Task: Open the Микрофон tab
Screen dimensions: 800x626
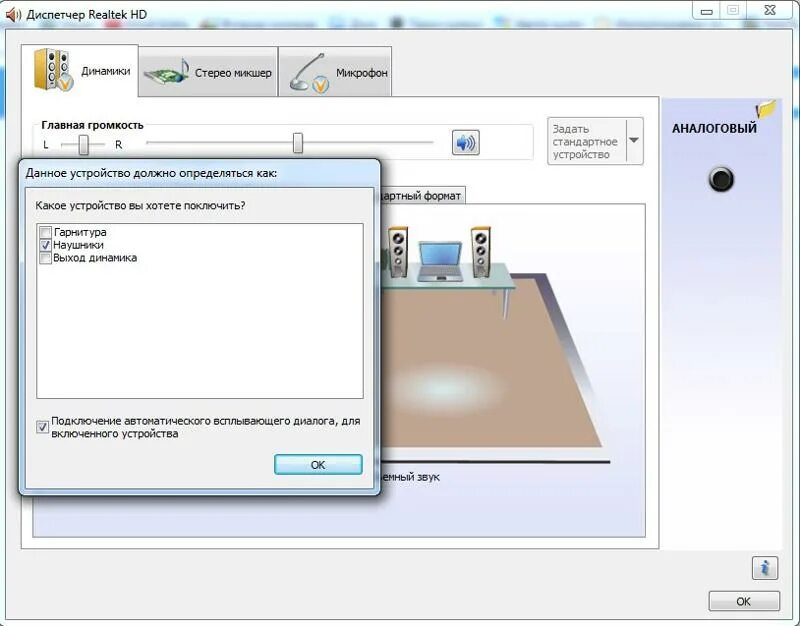Action: click(x=335, y=72)
